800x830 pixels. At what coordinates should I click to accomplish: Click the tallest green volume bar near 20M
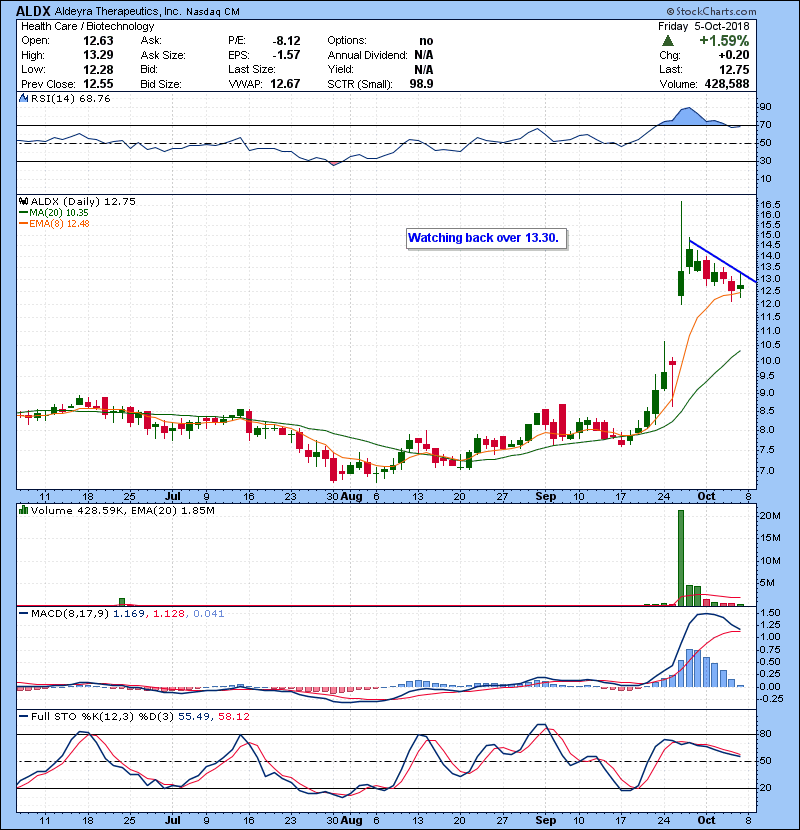pos(681,558)
